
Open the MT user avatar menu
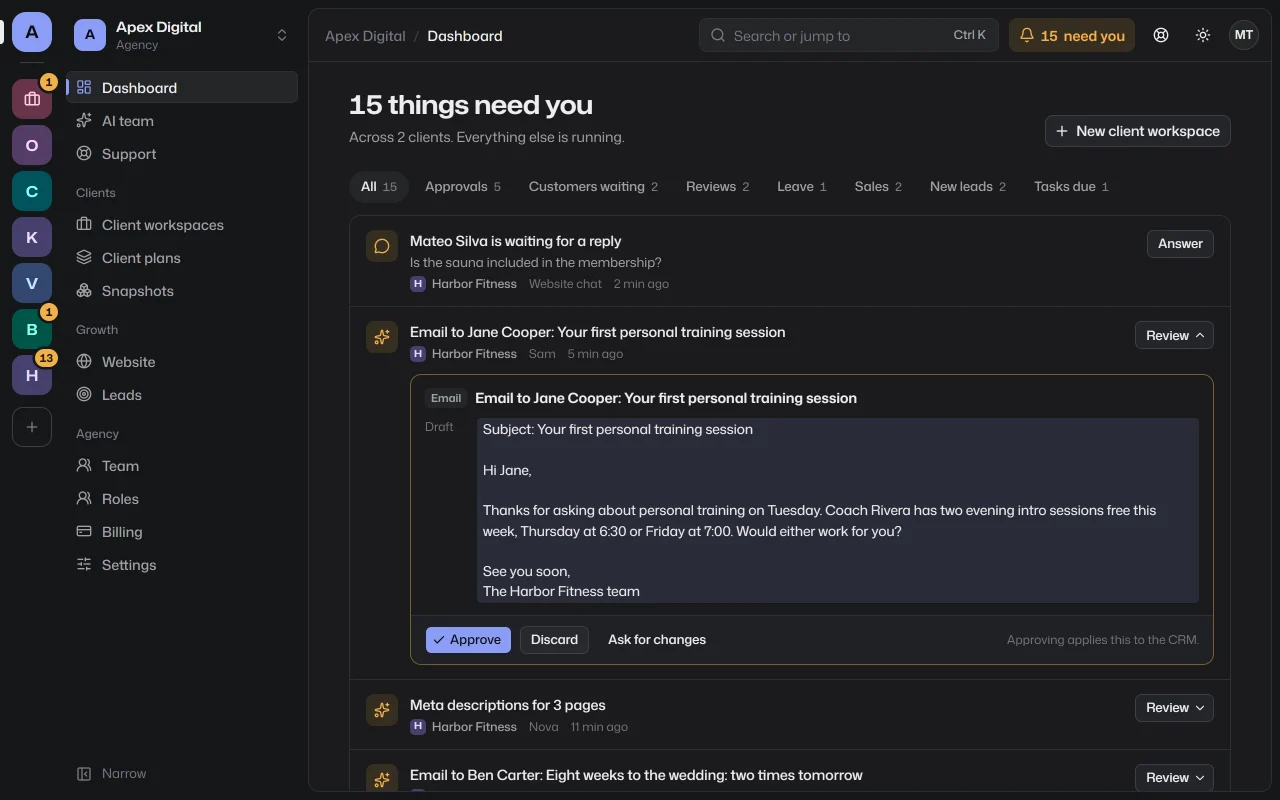[1244, 35]
